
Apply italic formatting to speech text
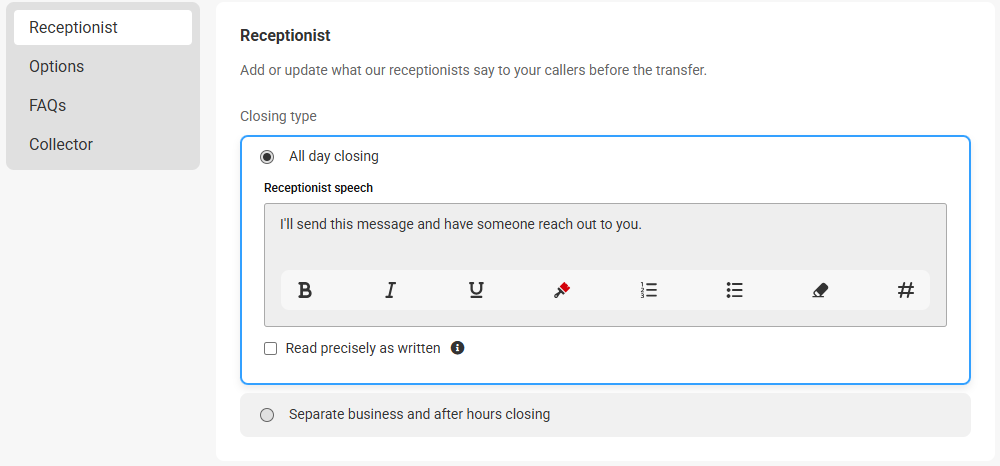(390, 291)
